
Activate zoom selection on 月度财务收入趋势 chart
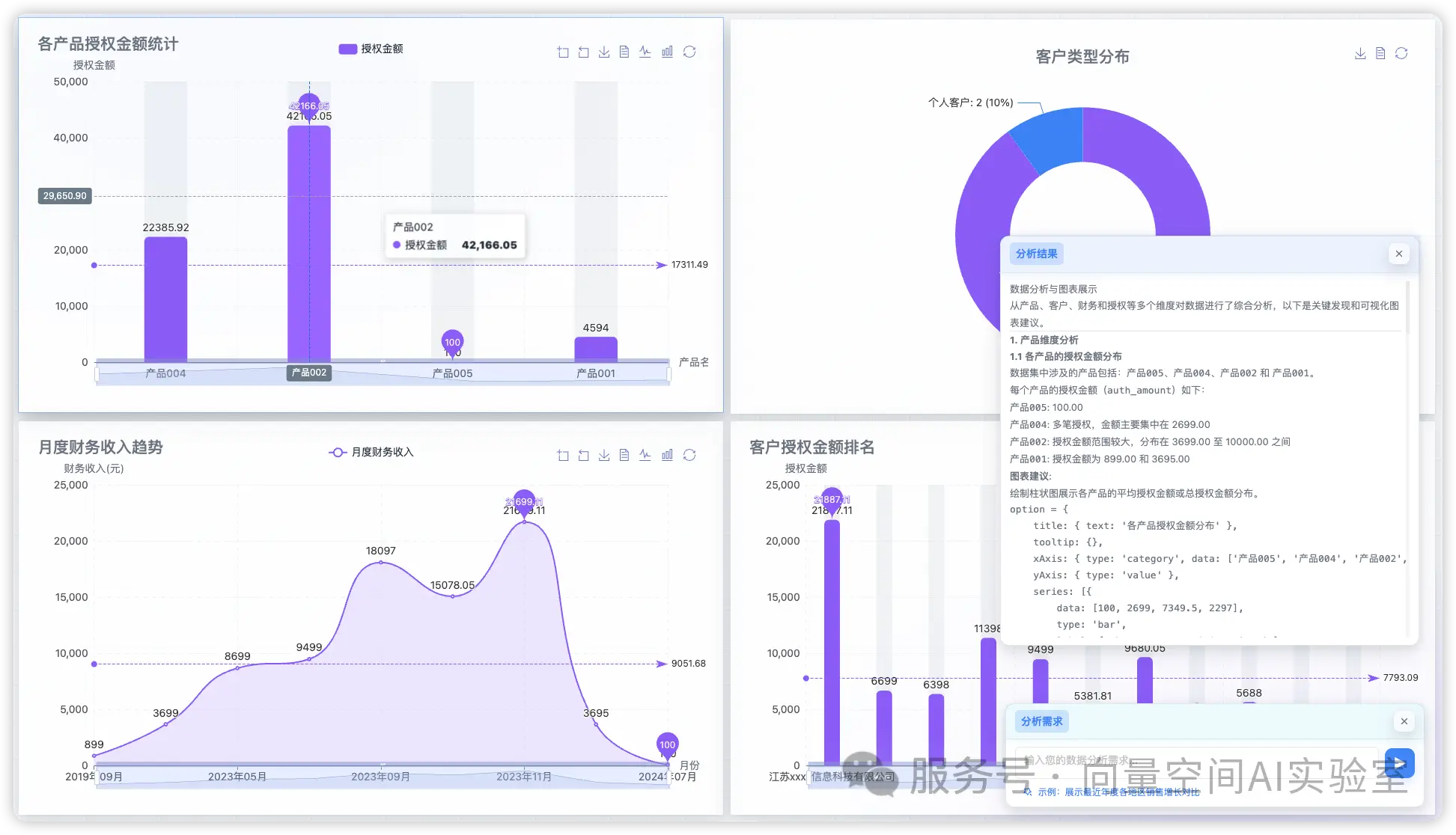click(x=563, y=454)
